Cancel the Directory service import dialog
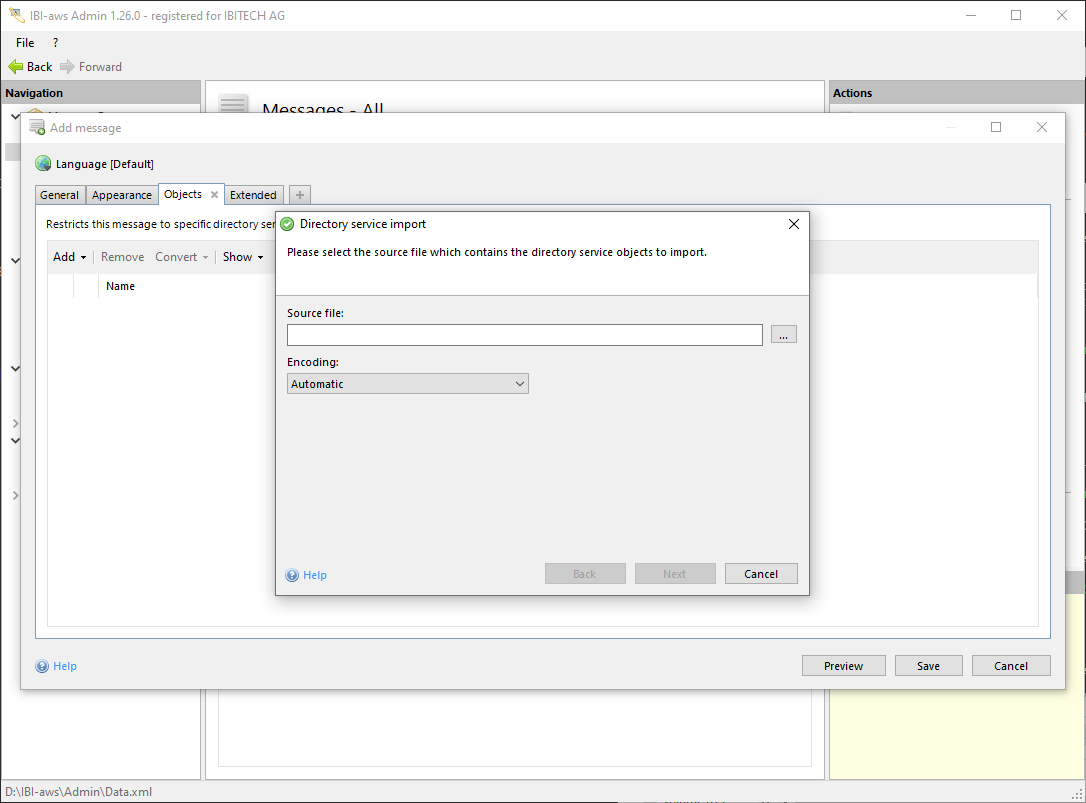The image size is (1086, 803). point(760,574)
